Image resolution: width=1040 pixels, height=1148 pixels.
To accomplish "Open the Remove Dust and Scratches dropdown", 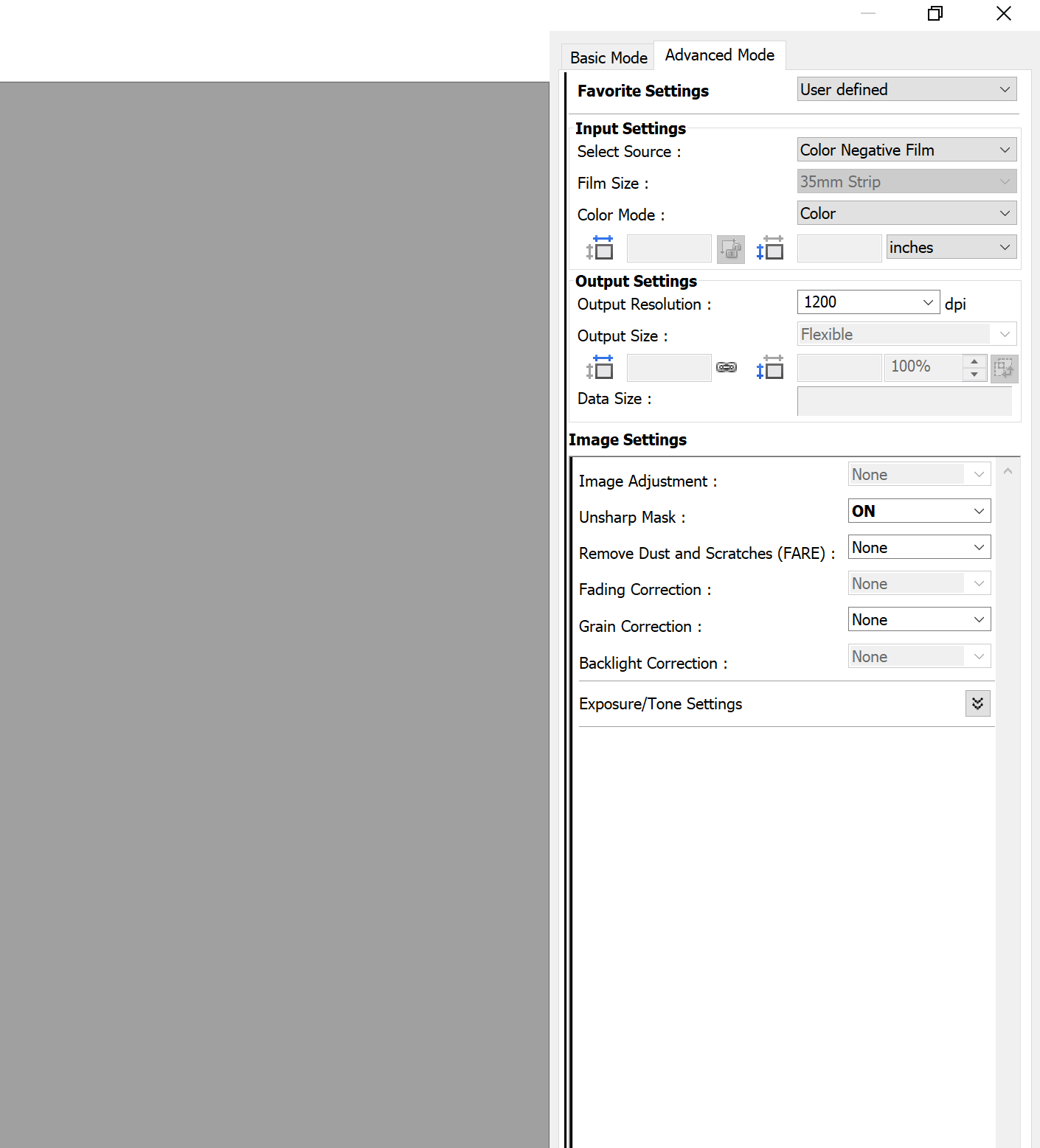I will [x=919, y=547].
